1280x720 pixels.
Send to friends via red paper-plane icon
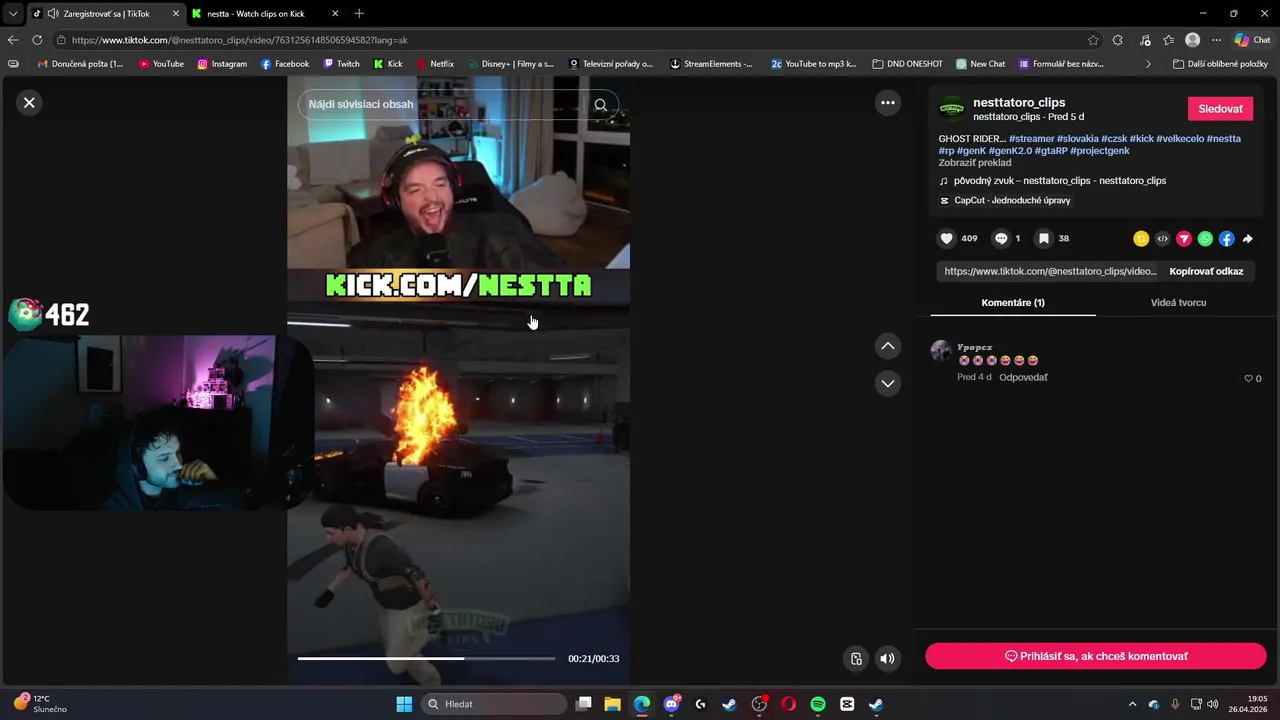(x=1184, y=239)
